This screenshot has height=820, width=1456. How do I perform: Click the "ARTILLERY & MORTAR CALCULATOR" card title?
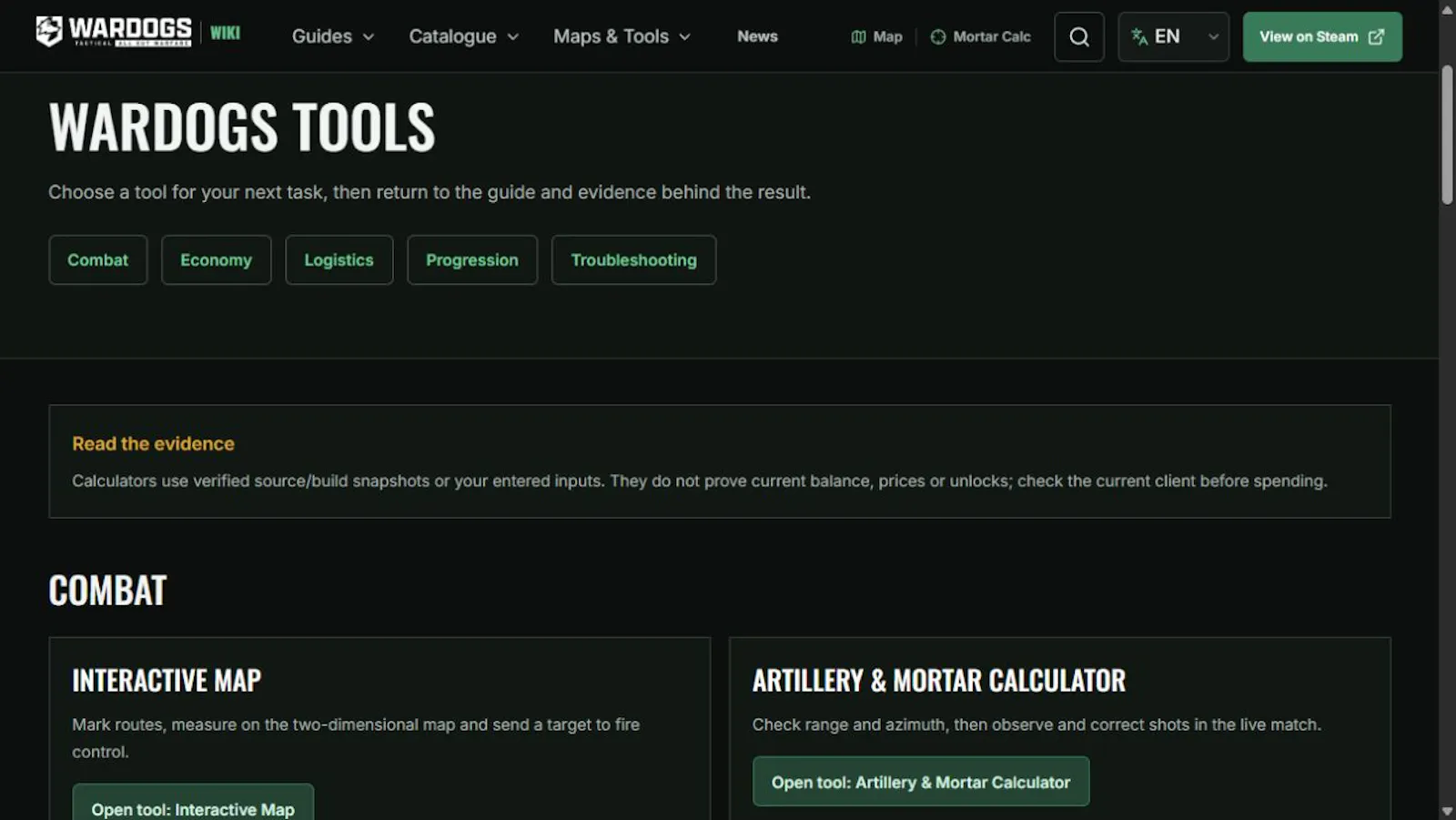click(x=939, y=680)
